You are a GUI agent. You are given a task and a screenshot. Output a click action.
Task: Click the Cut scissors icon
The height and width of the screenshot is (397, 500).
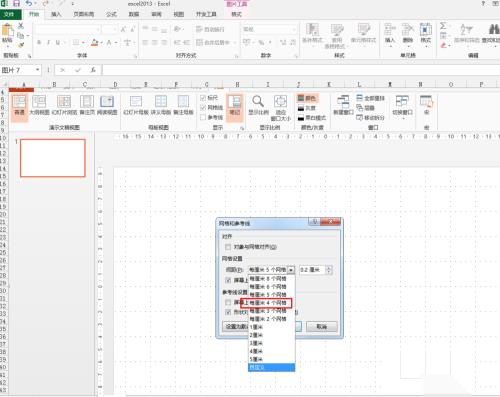point(21,26)
